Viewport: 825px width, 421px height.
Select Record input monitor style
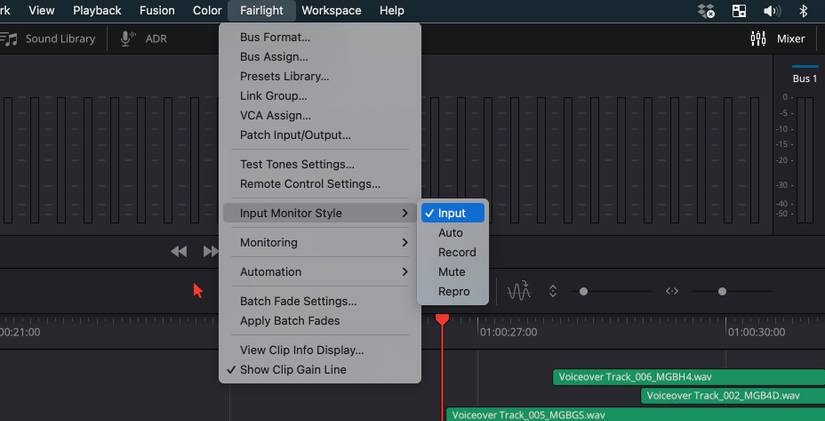456,252
